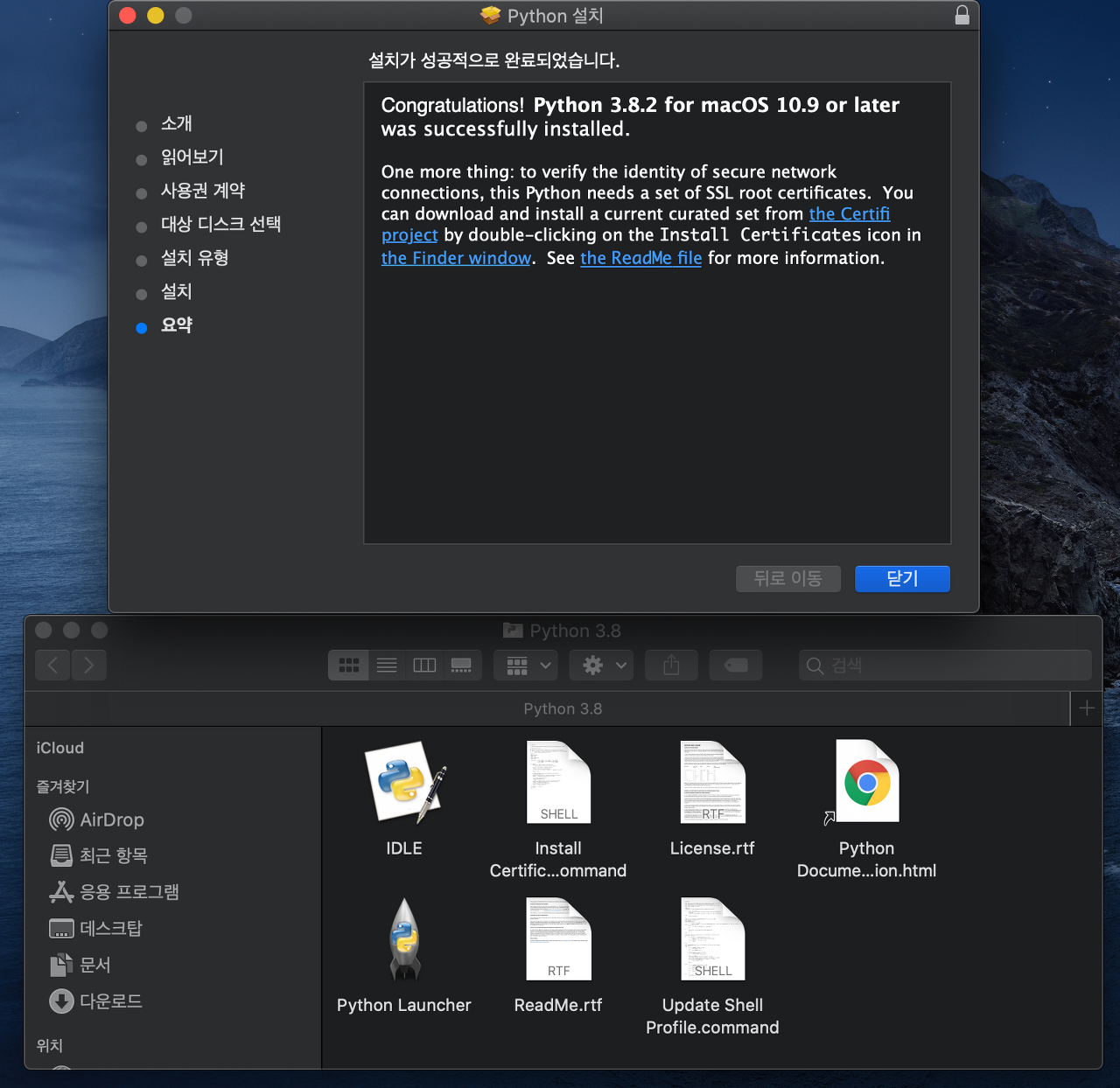Image resolution: width=1120 pixels, height=1088 pixels.
Task: Minimize the Python installer window
Action: [156, 16]
